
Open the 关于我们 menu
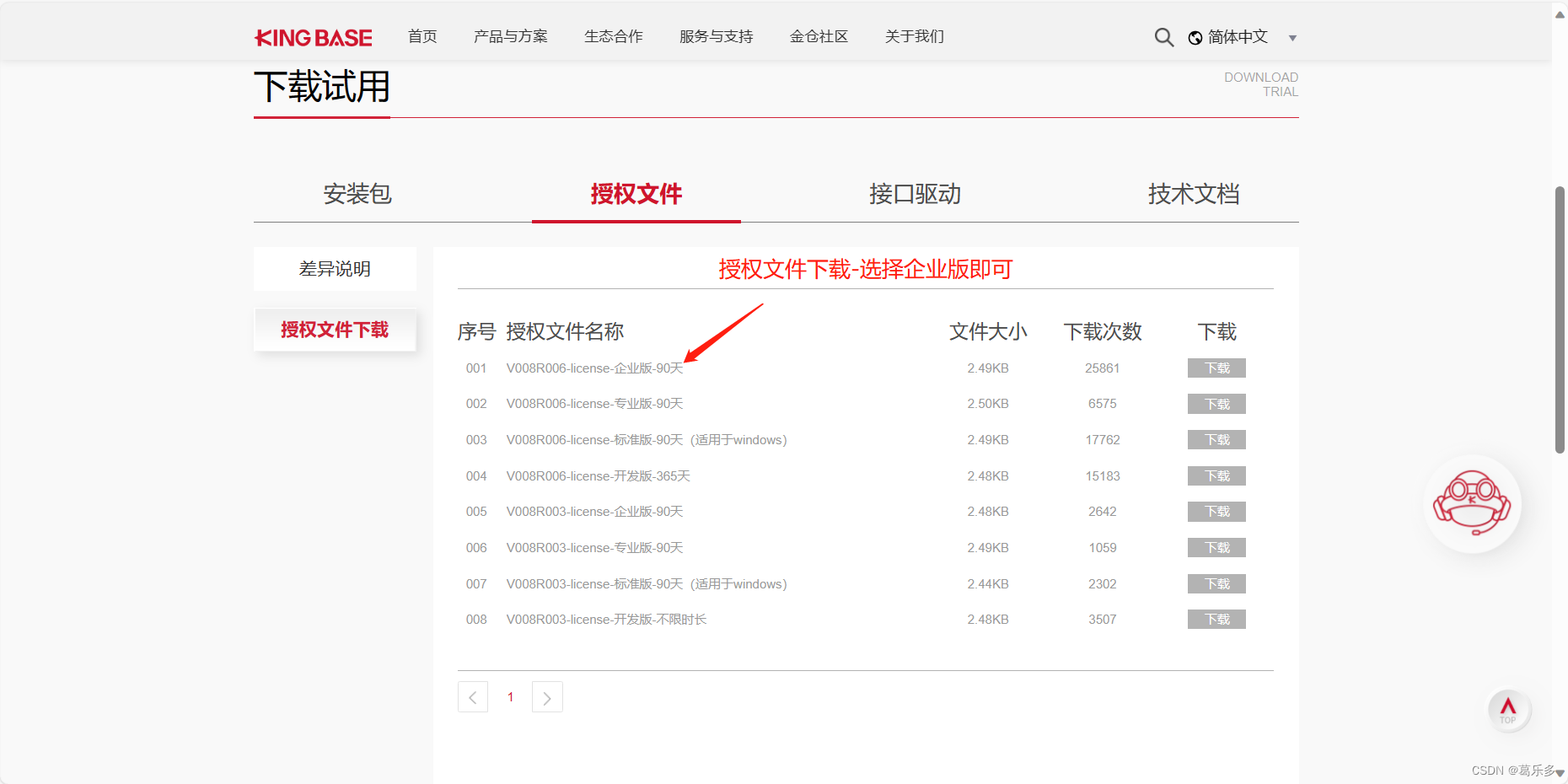[x=915, y=36]
